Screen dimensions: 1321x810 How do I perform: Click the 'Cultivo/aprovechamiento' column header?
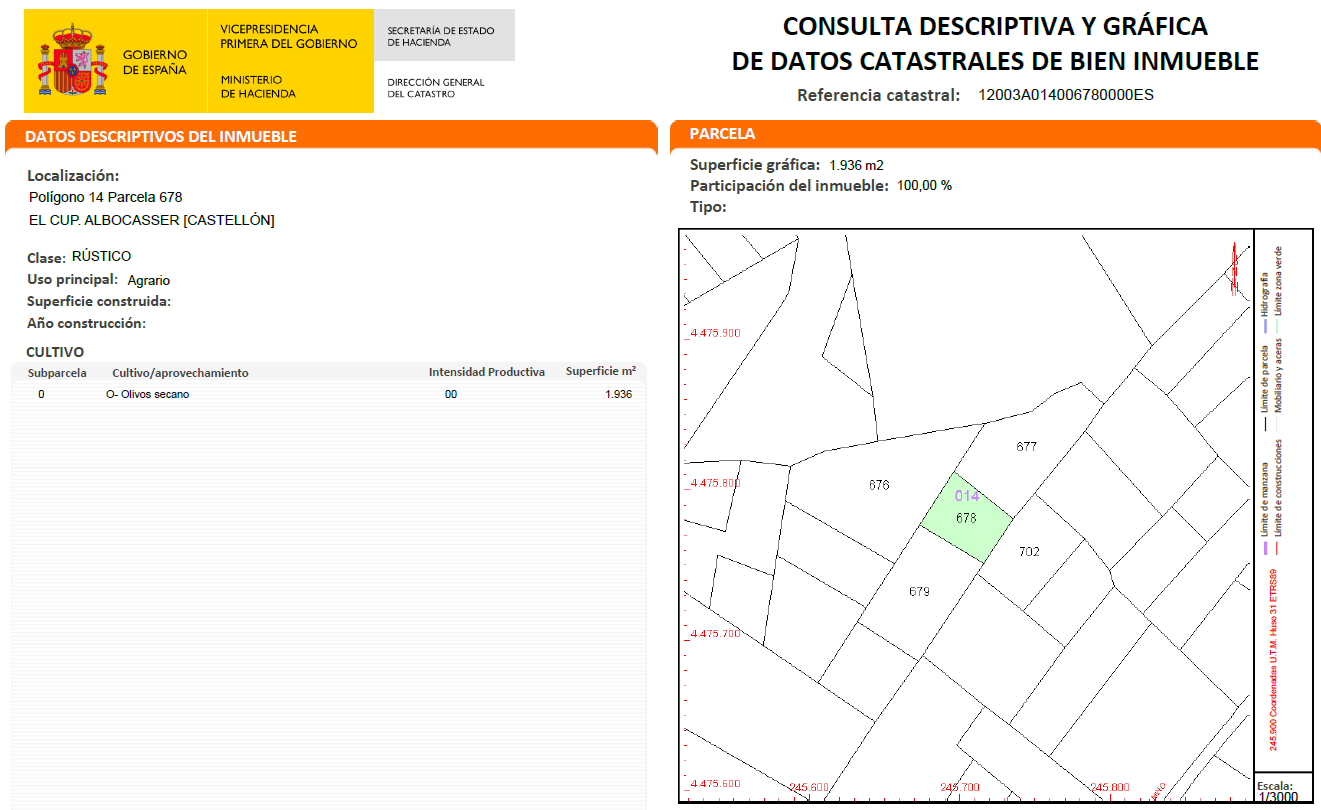coord(180,373)
